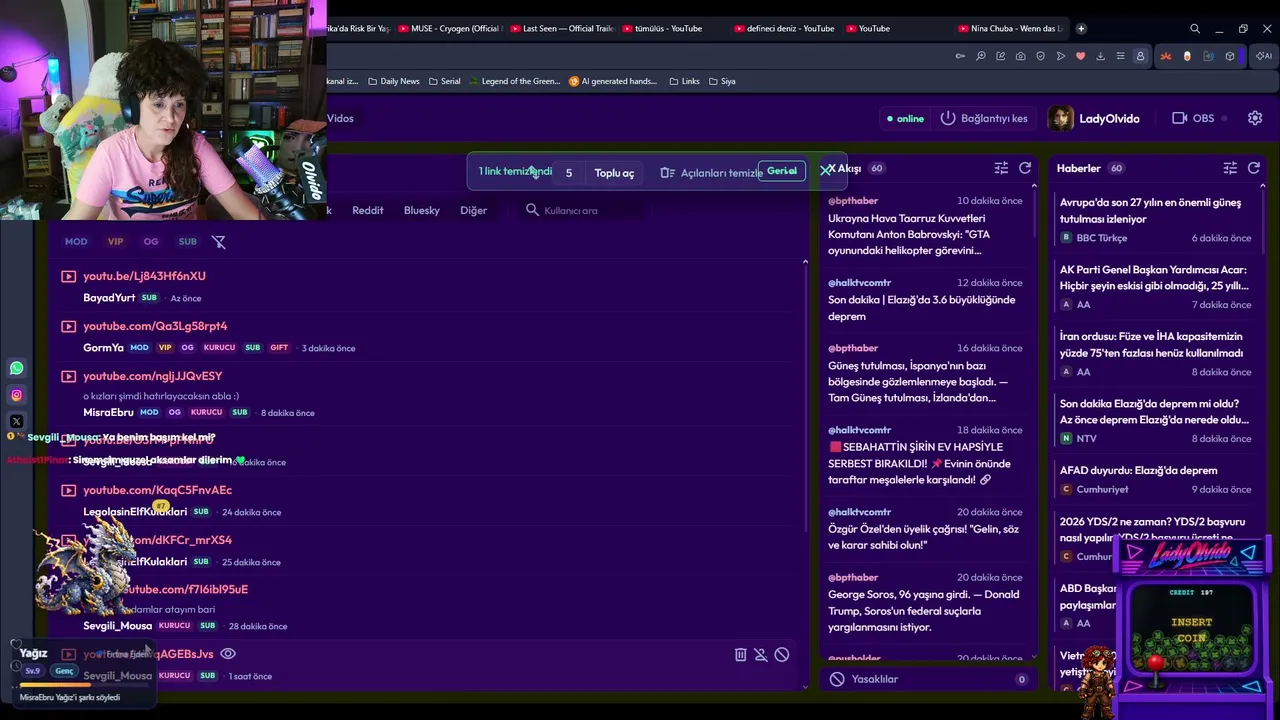Refresh the X Akışı feed
This screenshot has height=720, width=1280.
click(x=1025, y=168)
